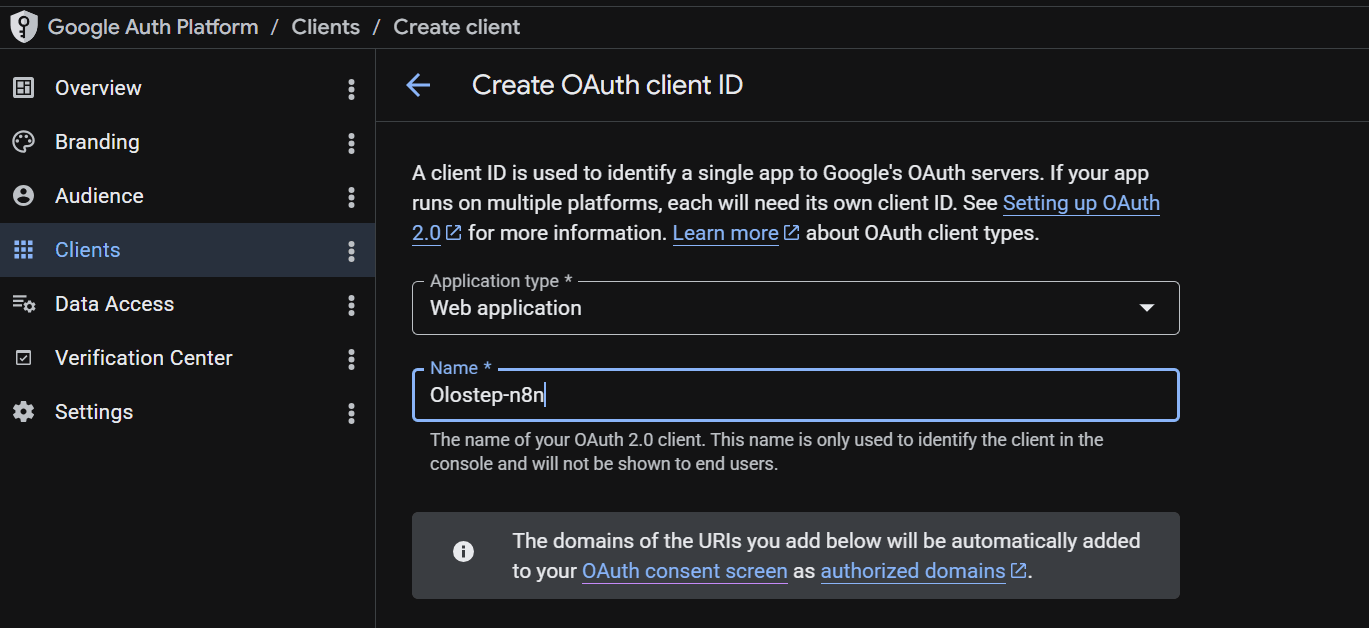Click the Clients breadcrumb link
The image size is (1369, 628).
[326, 27]
